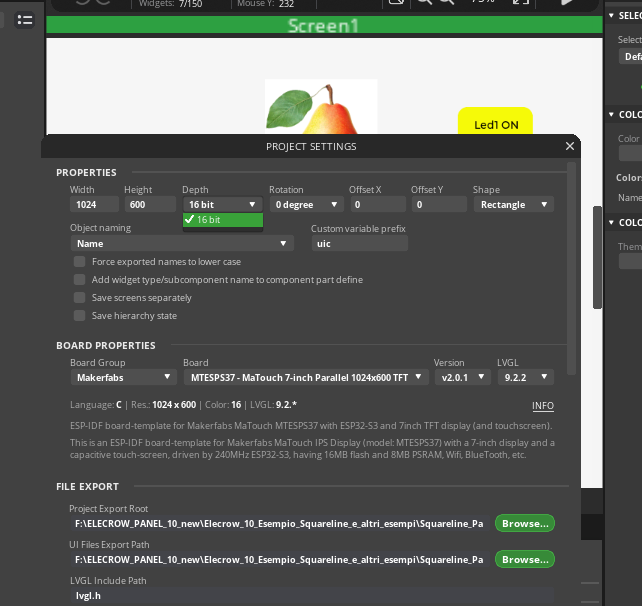Close the Project Settings dialog
The width and height of the screenshot is (642, 606).
(x=569, y=146)
